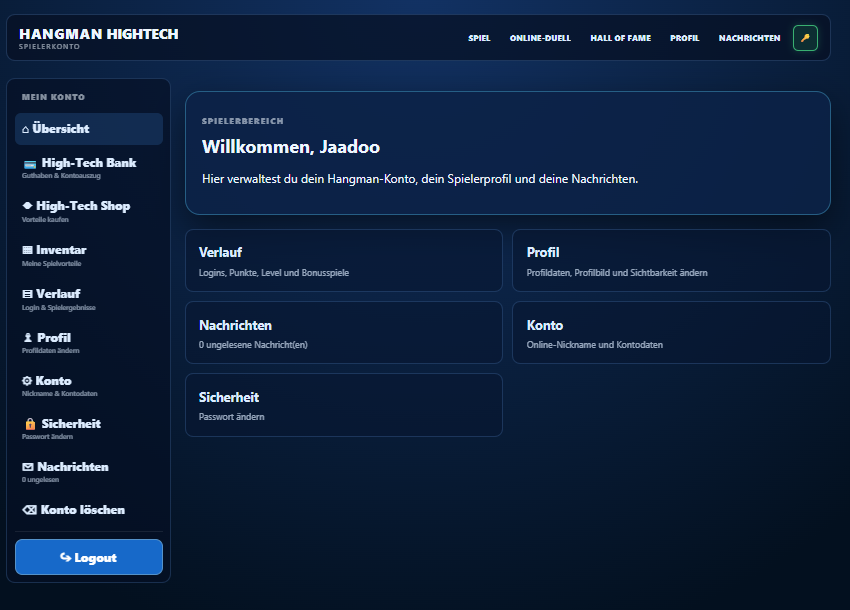850x610 pixels.
Task: Open Inventar in the sidebar
Action: tap(89, 255)
